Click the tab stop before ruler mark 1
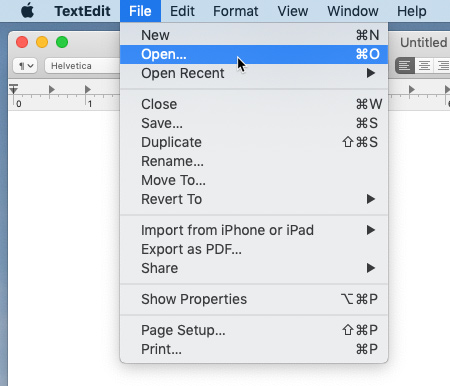Screen dimensions: 450x386 pyautogui.click(x=52, y=89)
